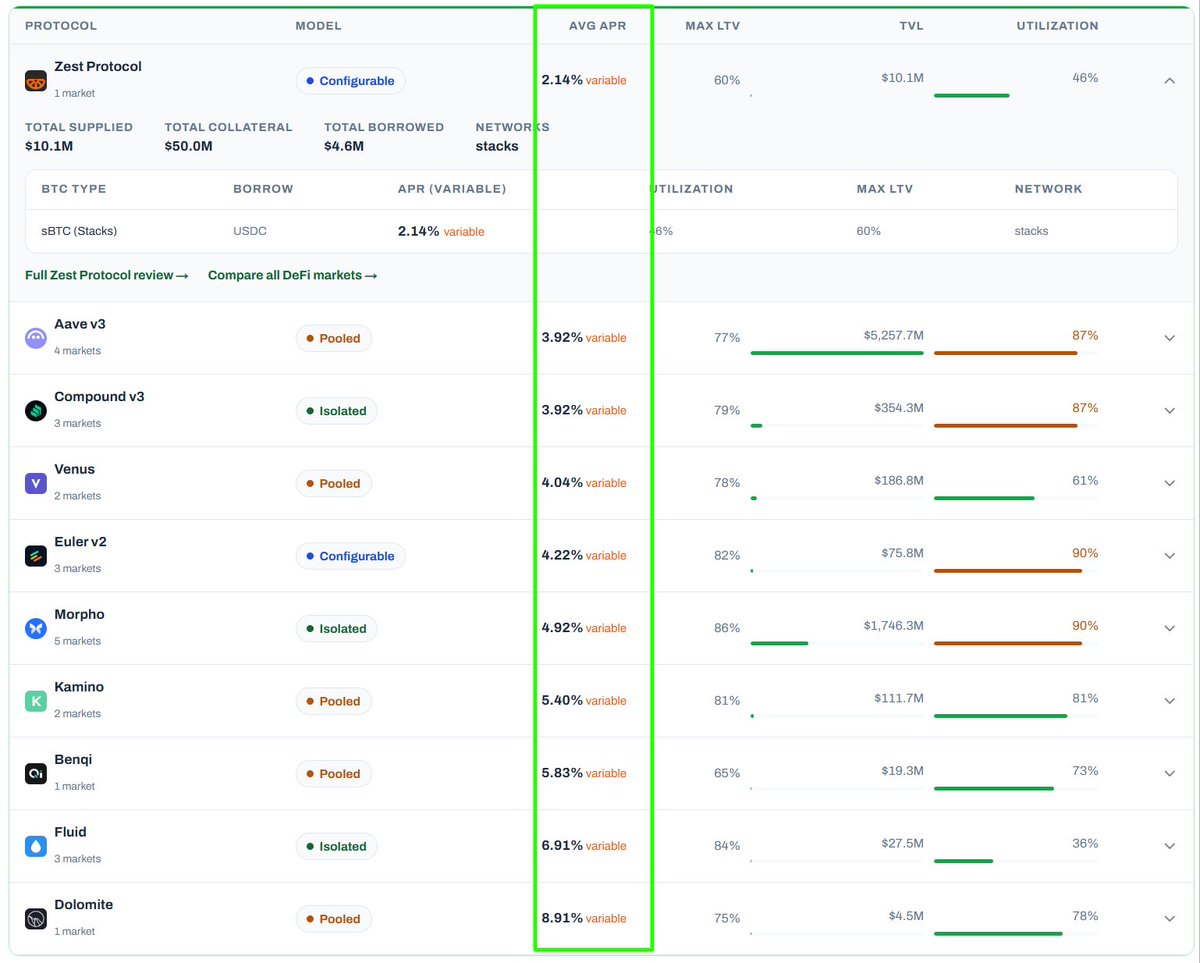
Task: Click the Euler v2 logo icon
Action: tap(36, 556)
